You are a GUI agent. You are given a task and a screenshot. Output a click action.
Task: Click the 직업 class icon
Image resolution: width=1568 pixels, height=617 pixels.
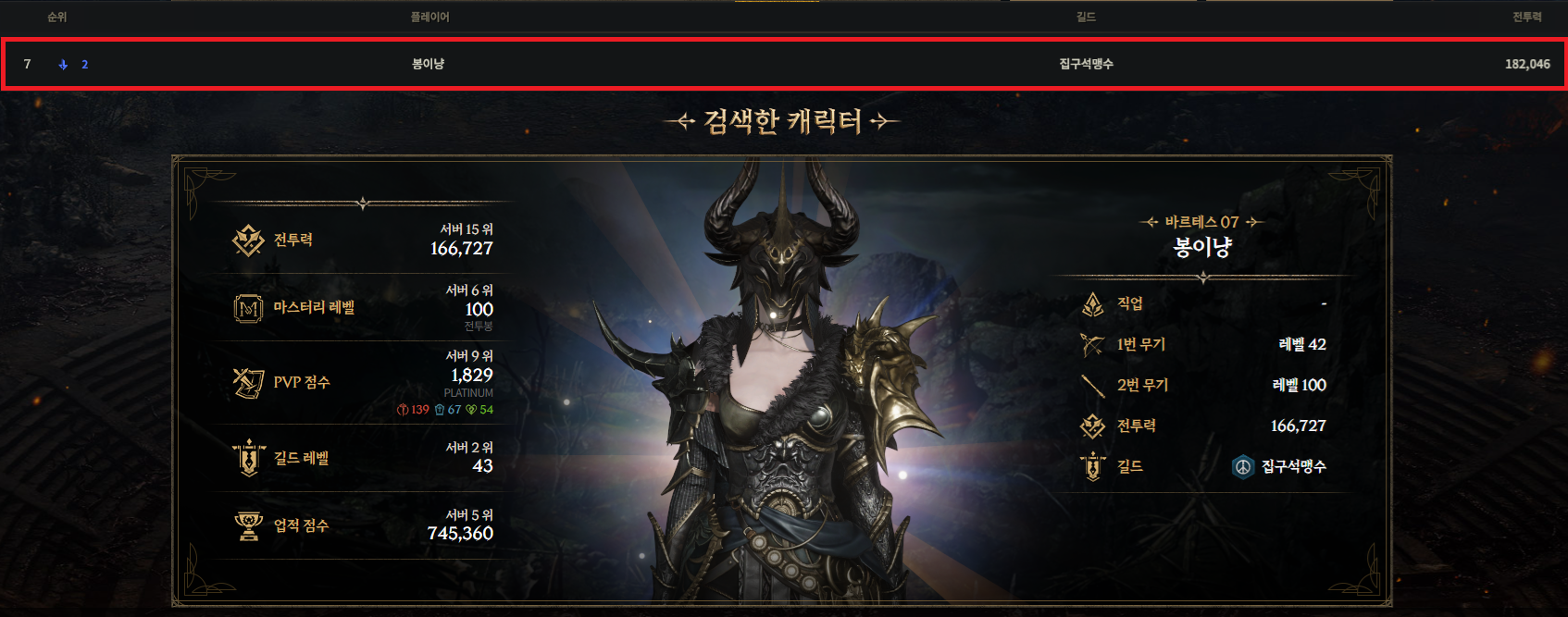point(1093,303)
